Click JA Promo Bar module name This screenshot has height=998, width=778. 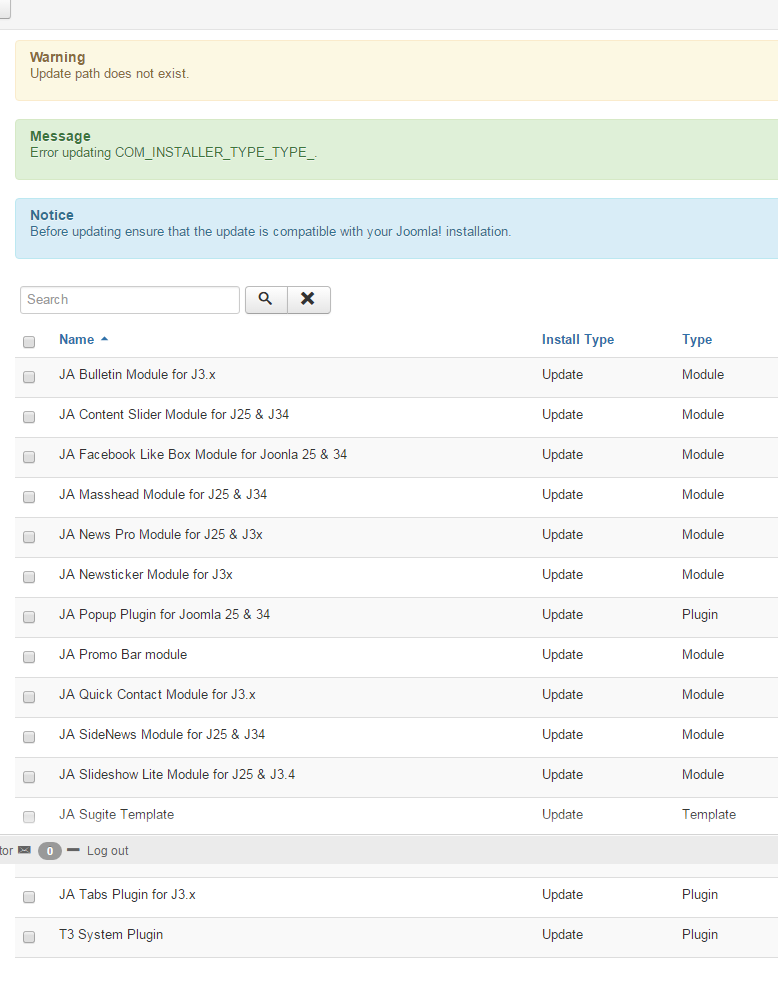coord(123,654)
